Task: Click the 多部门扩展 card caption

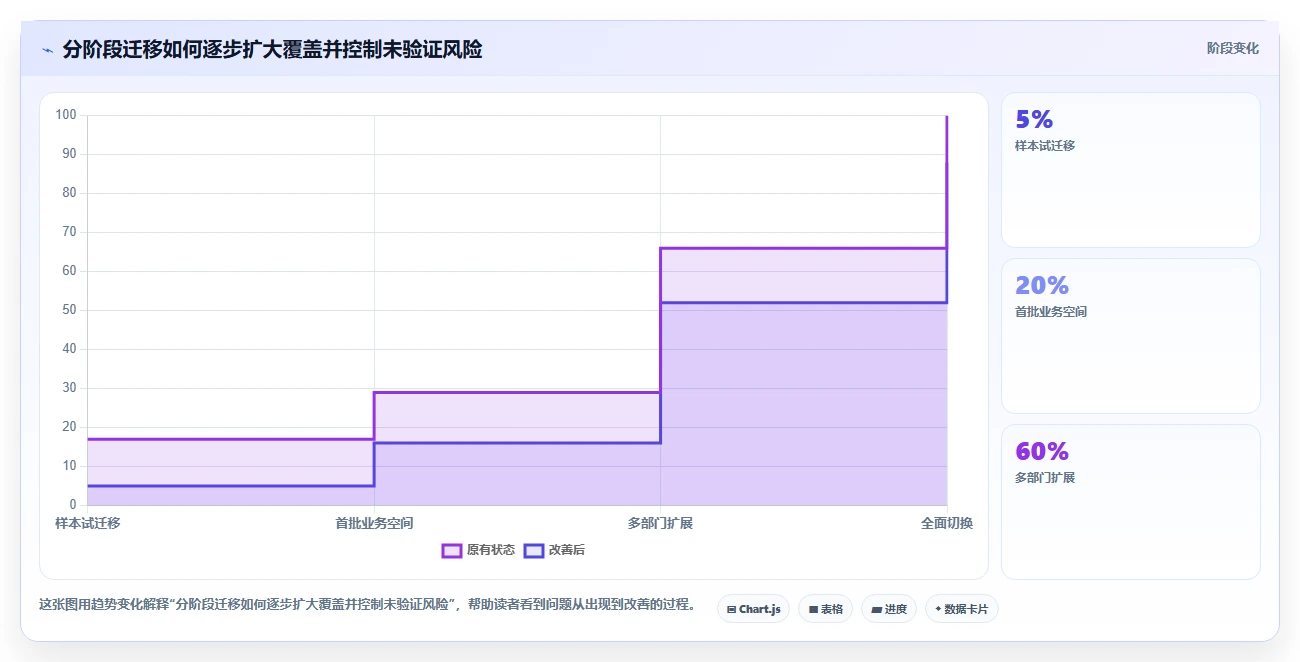Action: pyautogui.click(x=1045, y=478)
